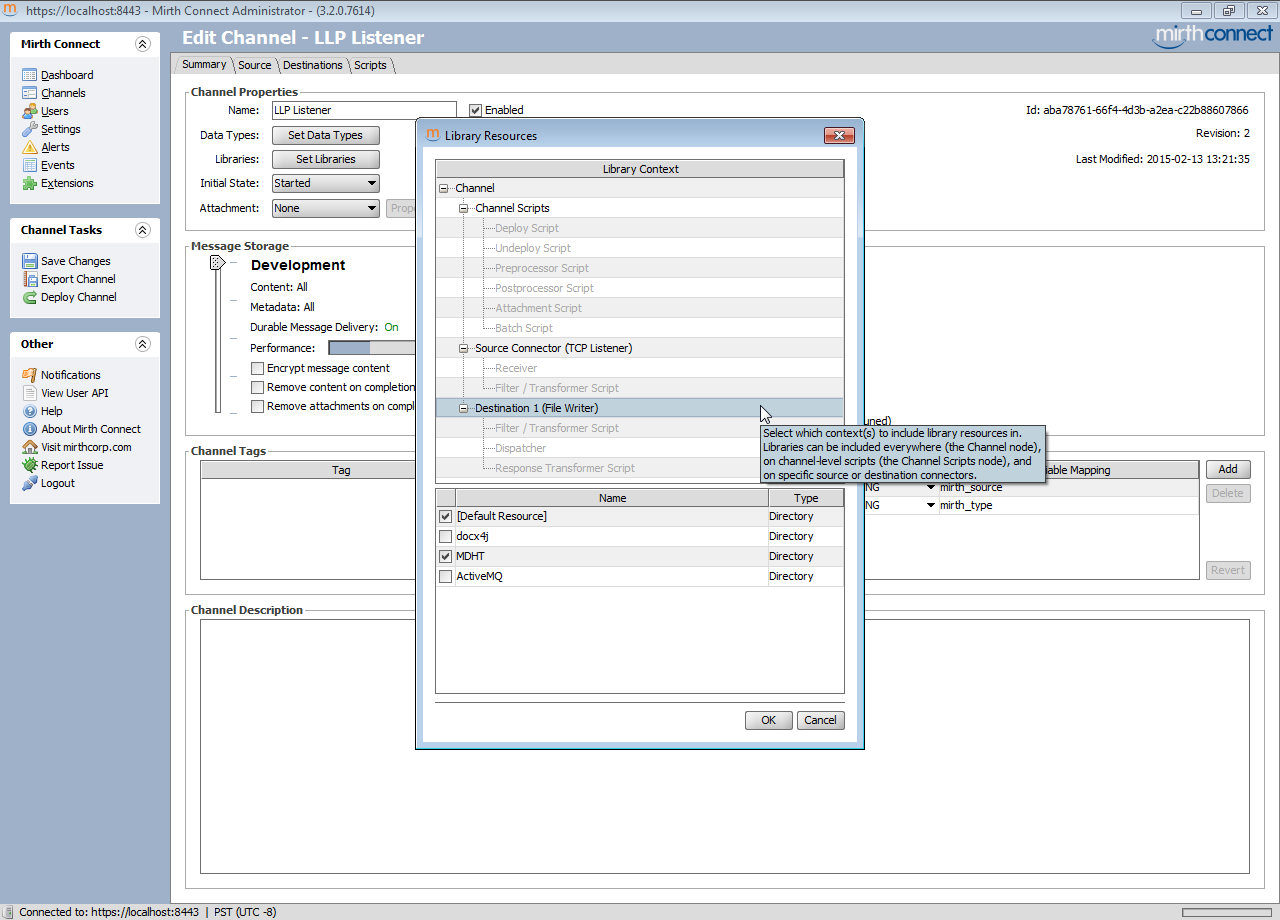Select the Response Transformer Script row

(640, 468)
